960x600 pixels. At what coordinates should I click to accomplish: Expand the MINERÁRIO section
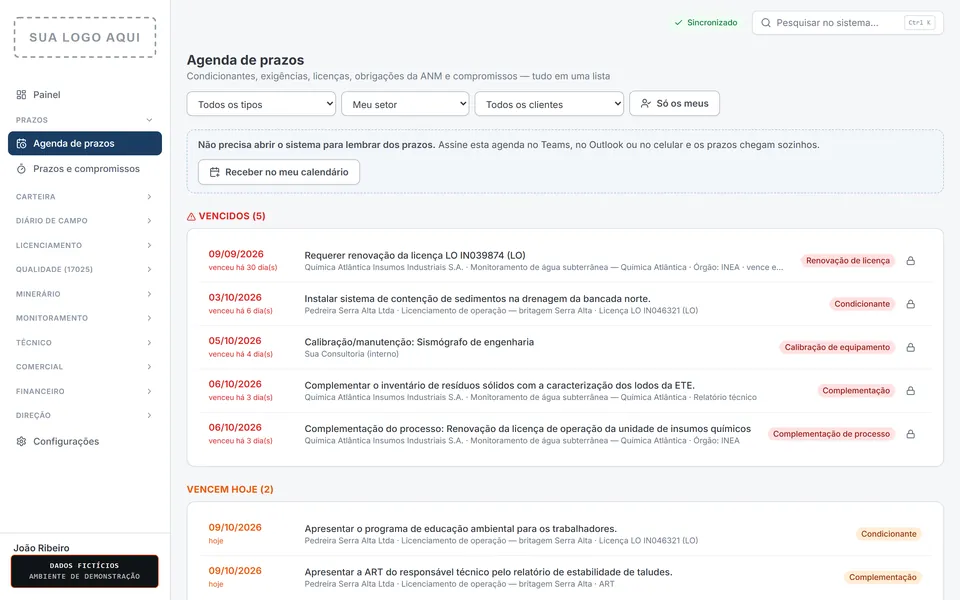84,294
